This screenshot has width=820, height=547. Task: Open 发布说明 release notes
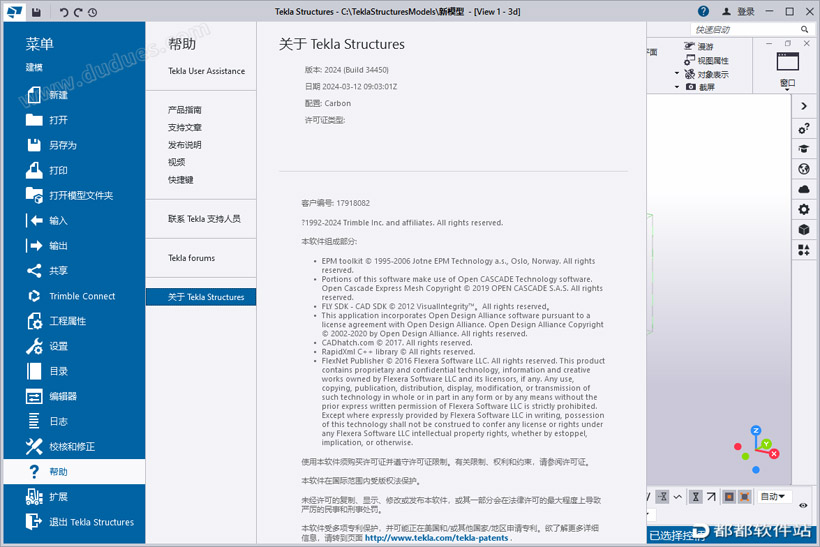pos(184,144)
